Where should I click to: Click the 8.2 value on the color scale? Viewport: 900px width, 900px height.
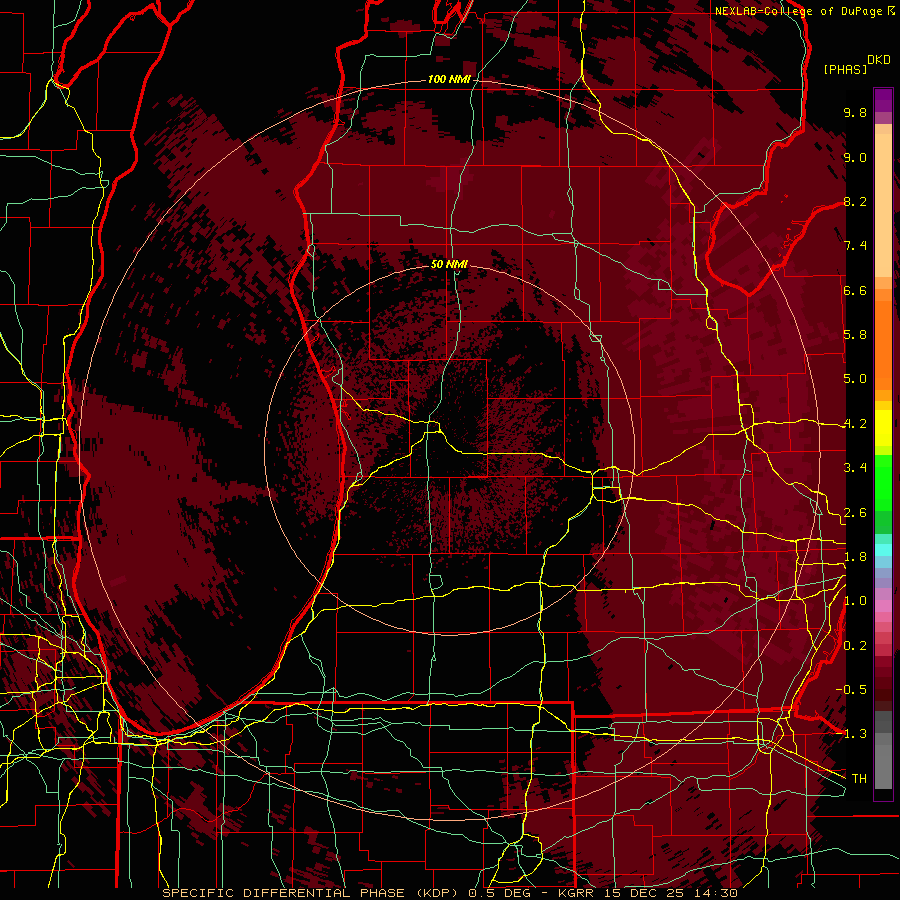pos(855,201)
